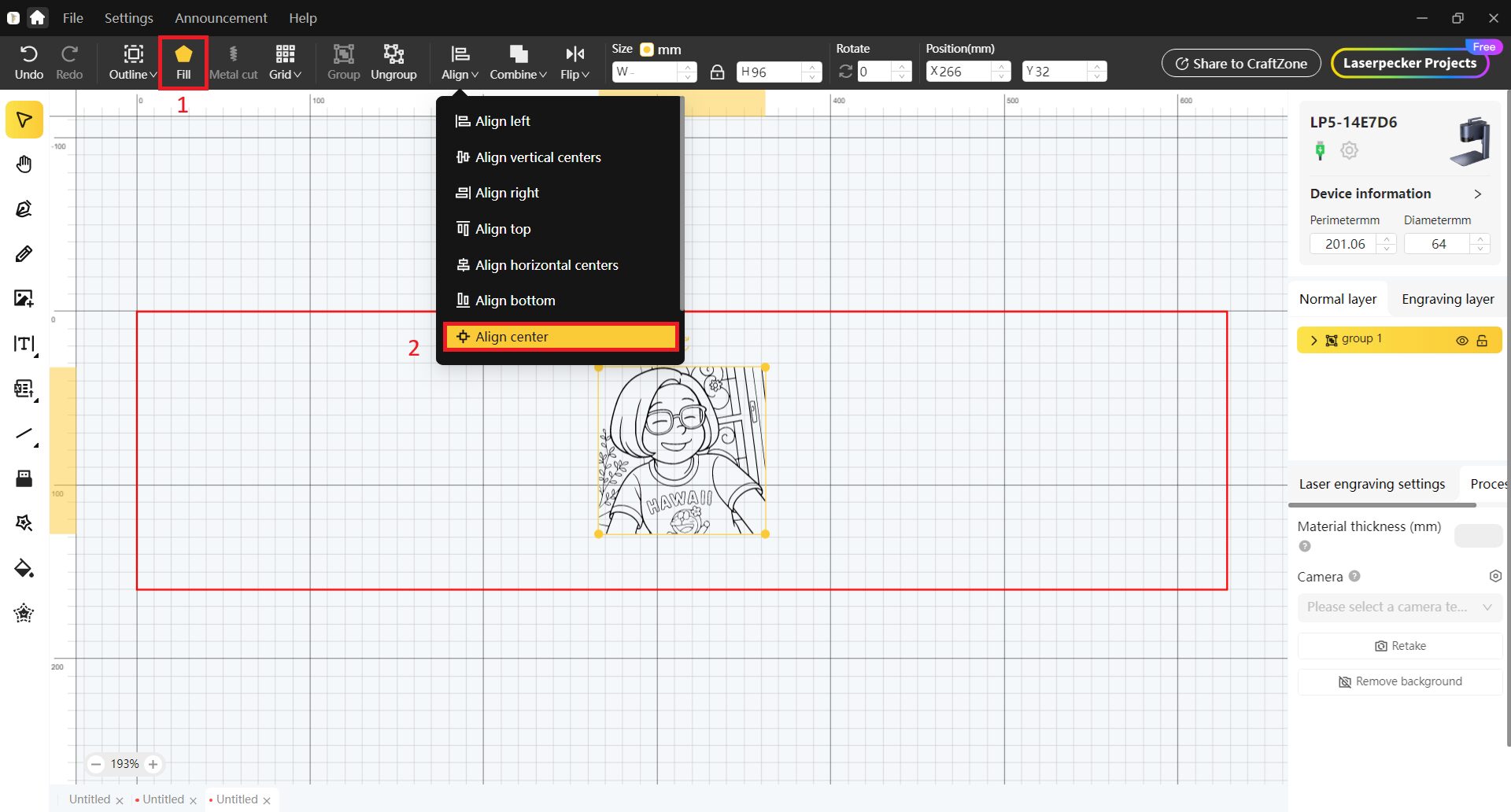Choose Align left from menu

click(x=560, y=121)
